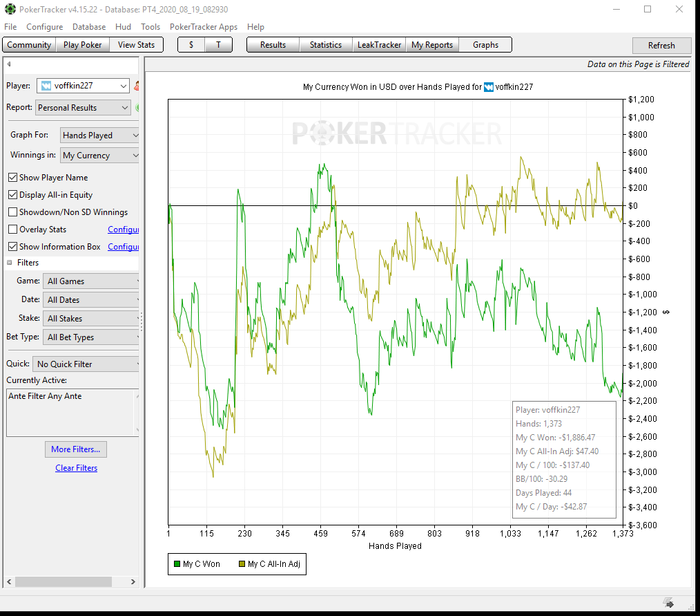The height and width of the screenshot is (616, 700).
Task: Open the Database menu
Action: [89, 27]
